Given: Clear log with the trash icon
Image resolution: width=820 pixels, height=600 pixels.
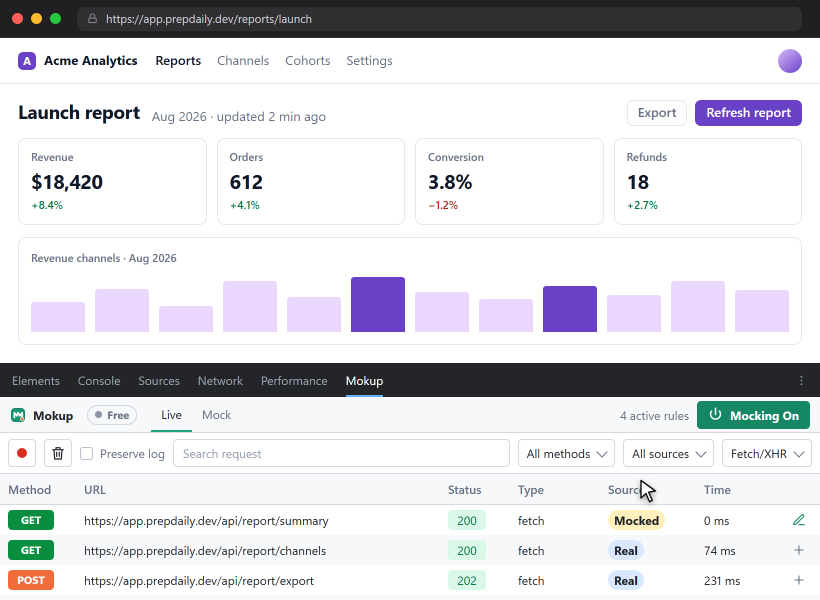Looking at the screenshot, I should (58, 453).
